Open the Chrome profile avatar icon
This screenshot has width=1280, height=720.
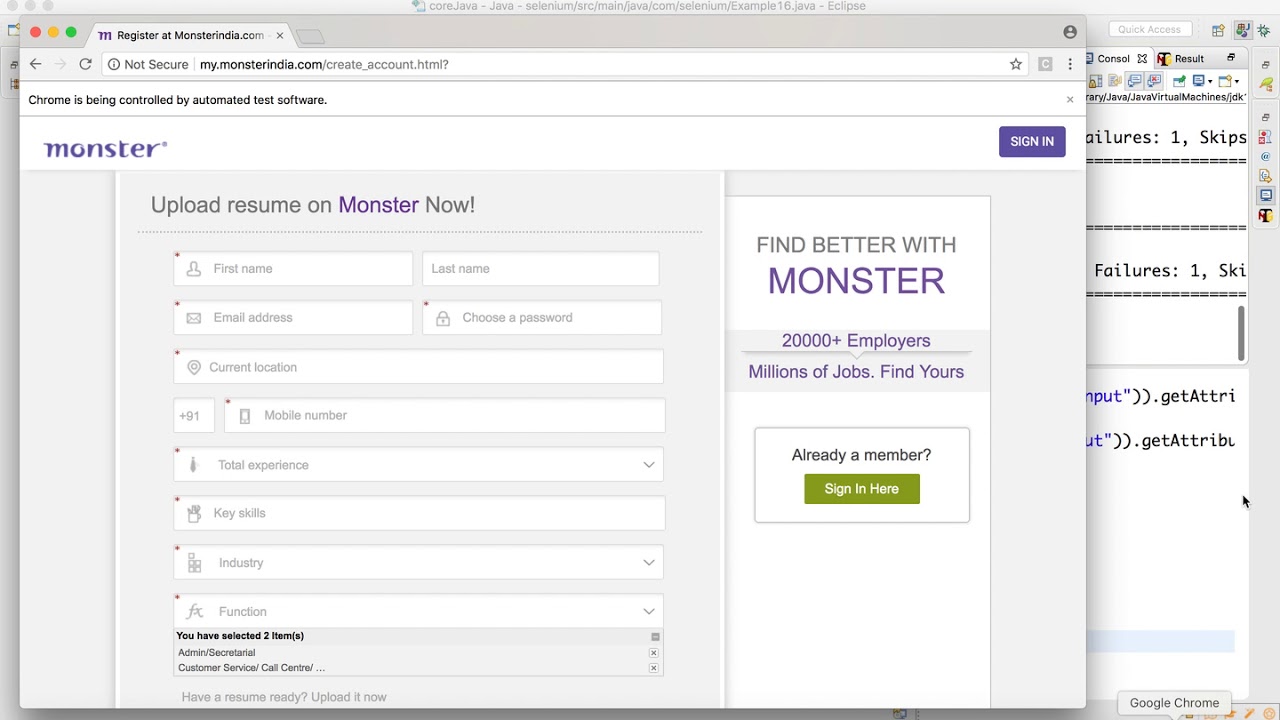click(x=1070, y=32)
